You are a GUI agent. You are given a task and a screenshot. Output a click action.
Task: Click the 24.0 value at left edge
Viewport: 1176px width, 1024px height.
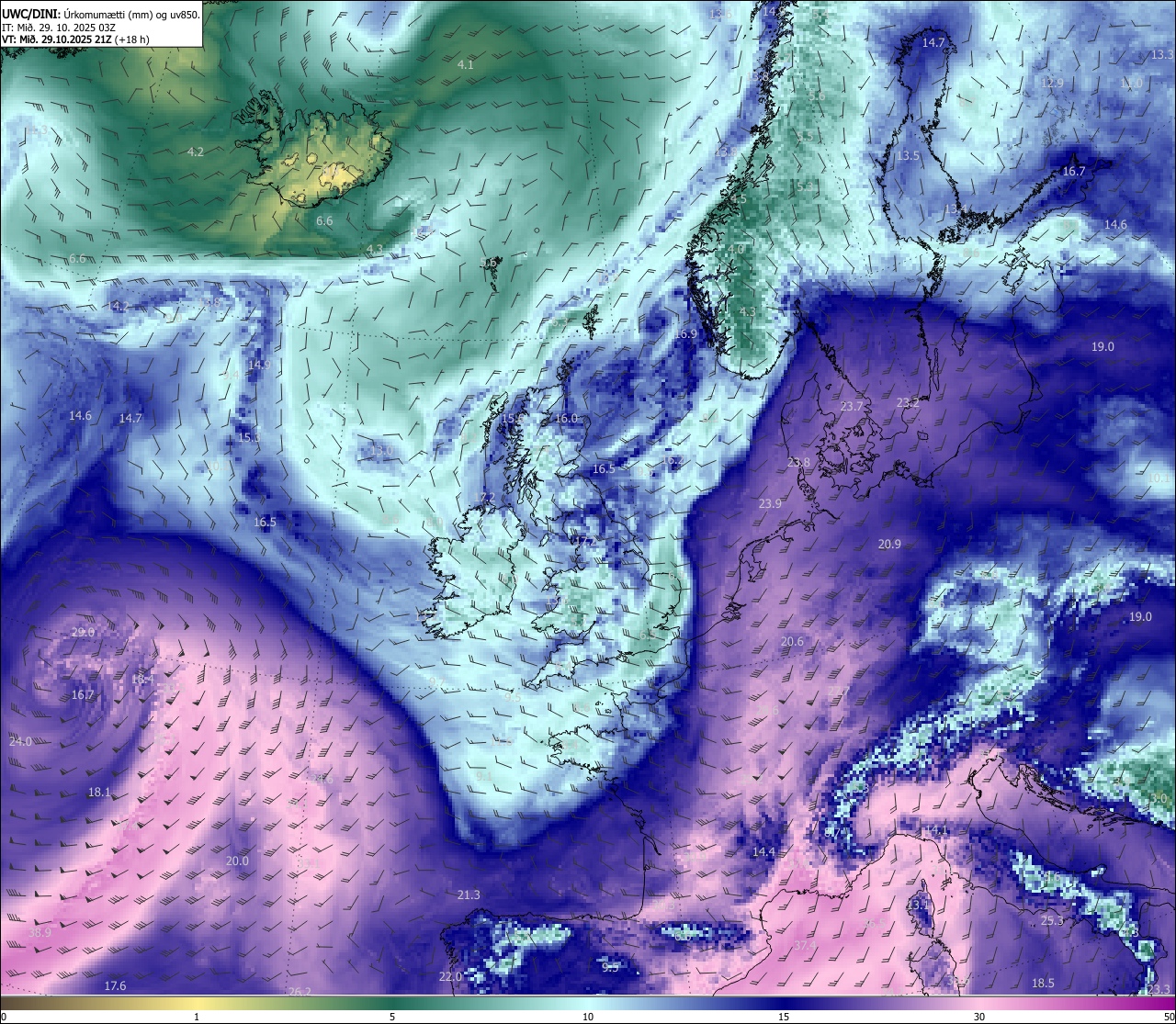click(x=20, y=740)
